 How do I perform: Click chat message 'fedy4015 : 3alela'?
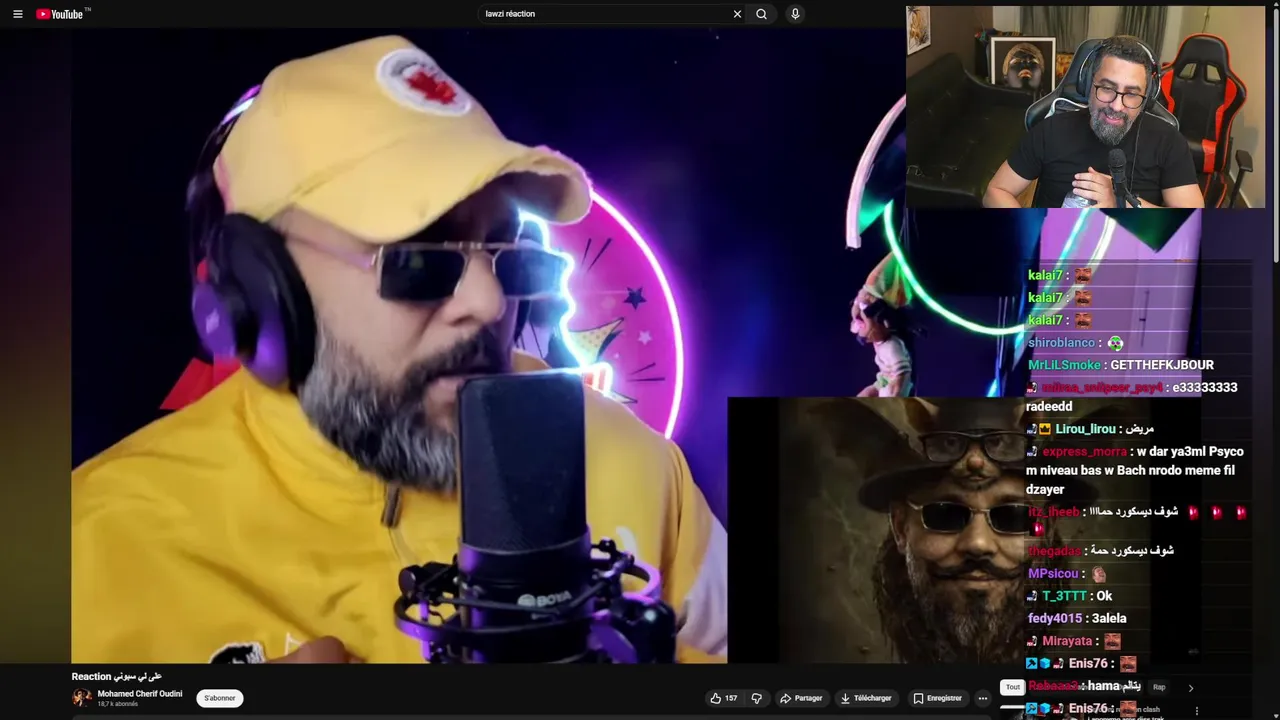(1077, 618)
